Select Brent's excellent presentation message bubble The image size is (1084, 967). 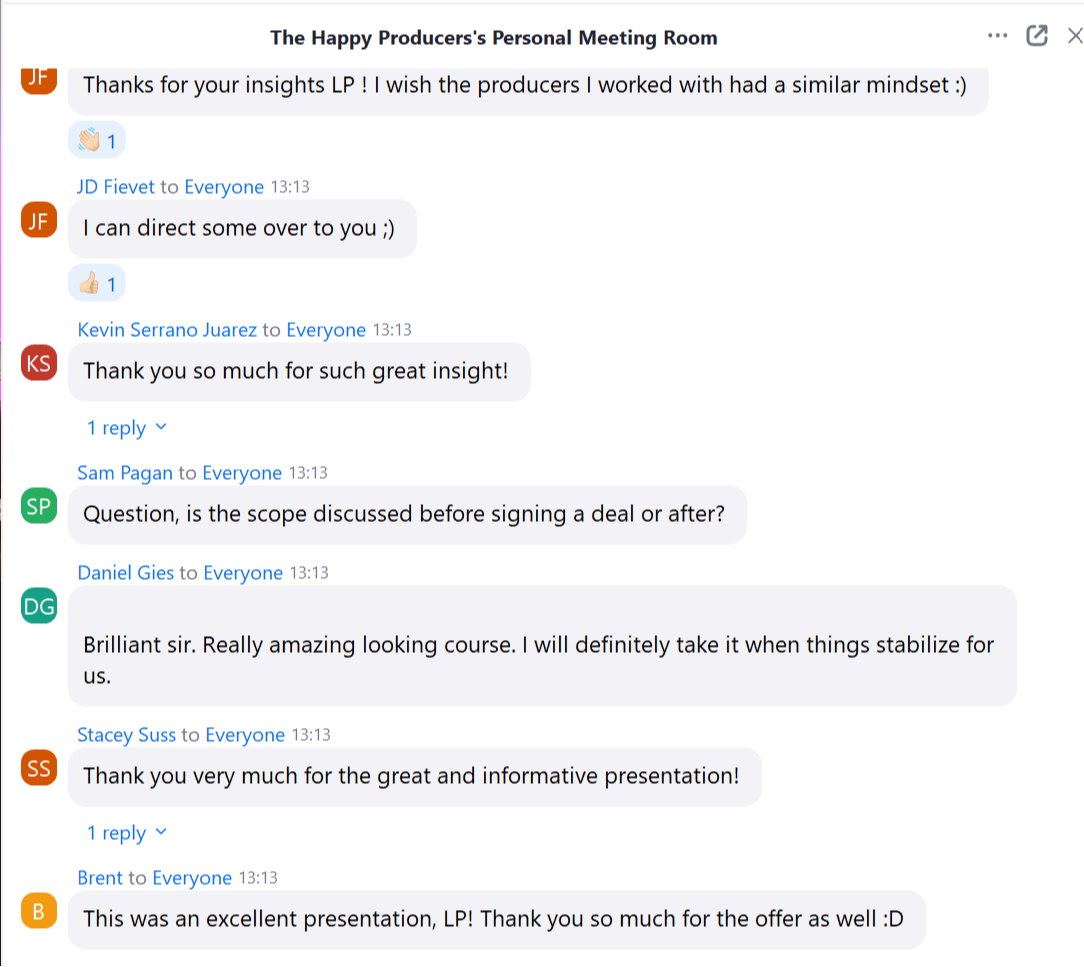(x=495, y=919)
